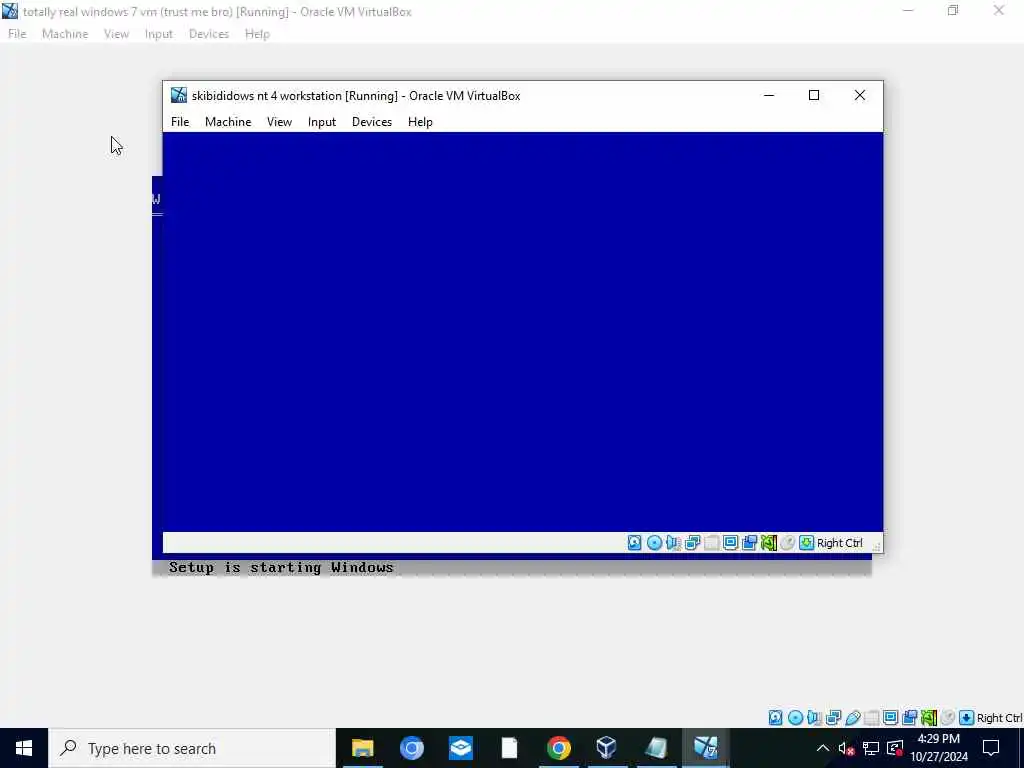The image size is (1024, 768).
Task: Click display settings icon in skibididows status bar
Action: 730,543
